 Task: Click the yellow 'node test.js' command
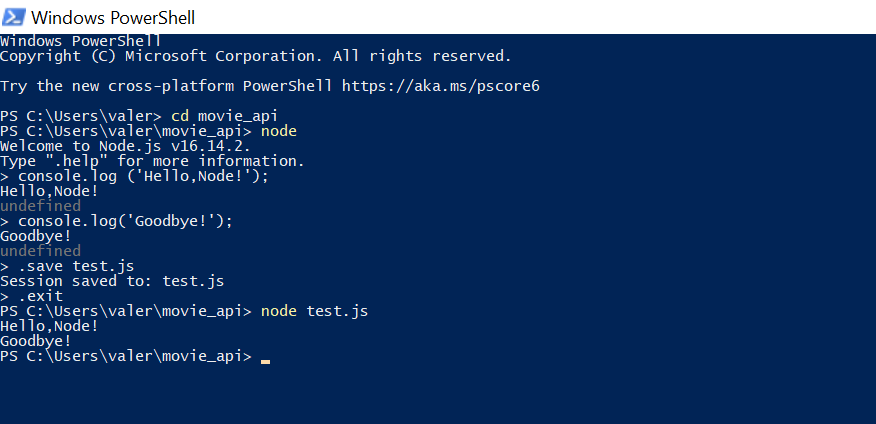point(315,311)
